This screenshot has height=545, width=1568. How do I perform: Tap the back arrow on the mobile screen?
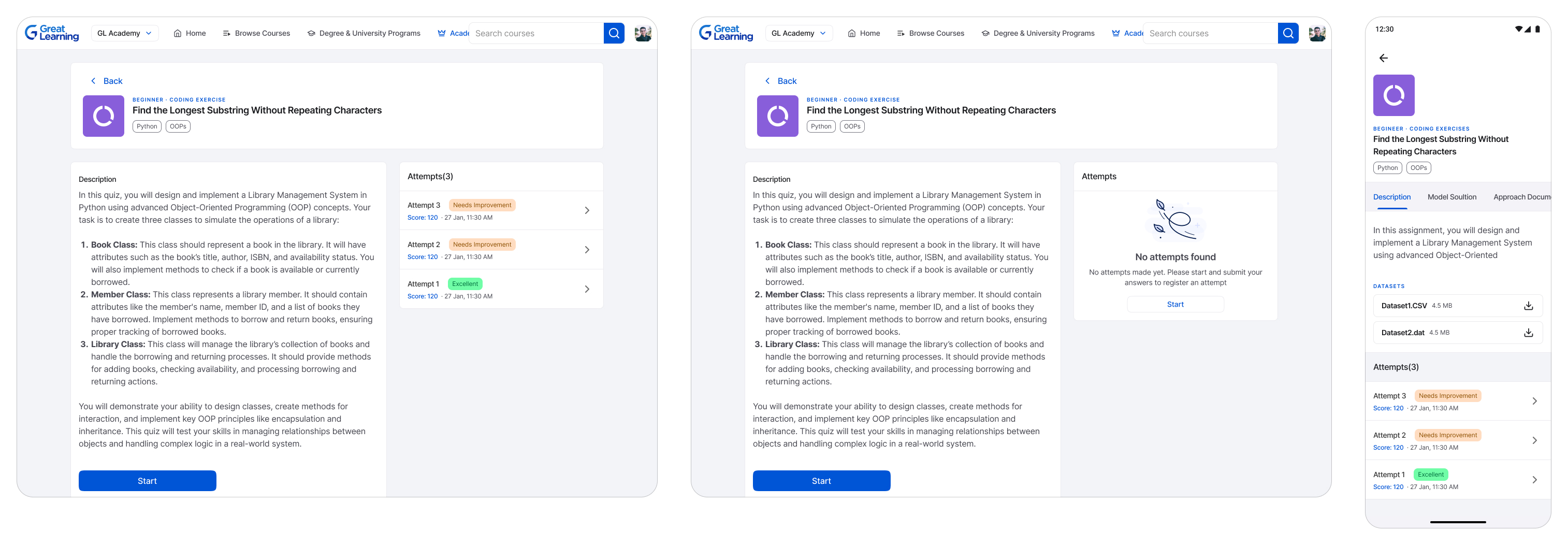1383,58
